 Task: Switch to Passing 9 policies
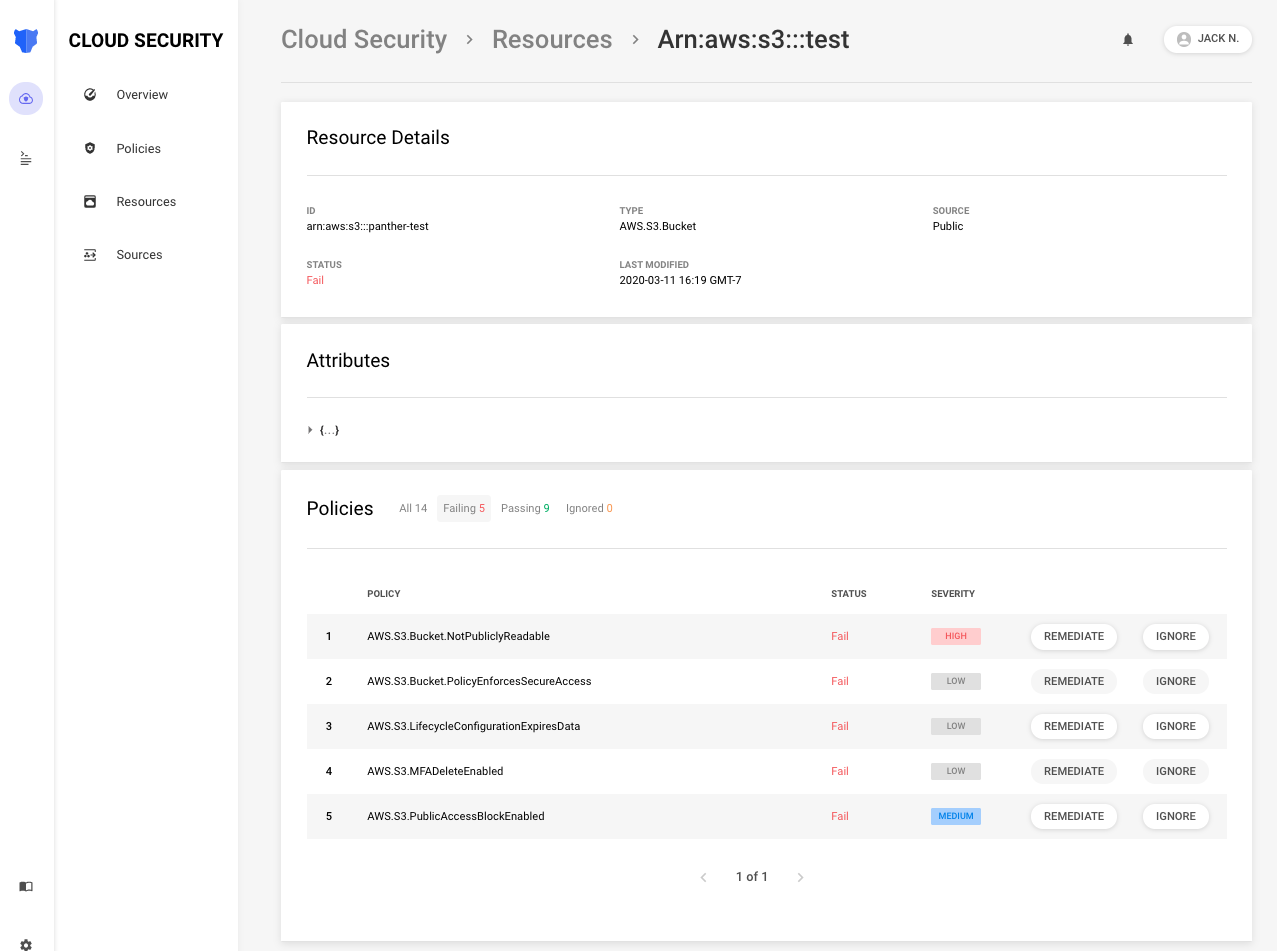(x=525, y=508)
